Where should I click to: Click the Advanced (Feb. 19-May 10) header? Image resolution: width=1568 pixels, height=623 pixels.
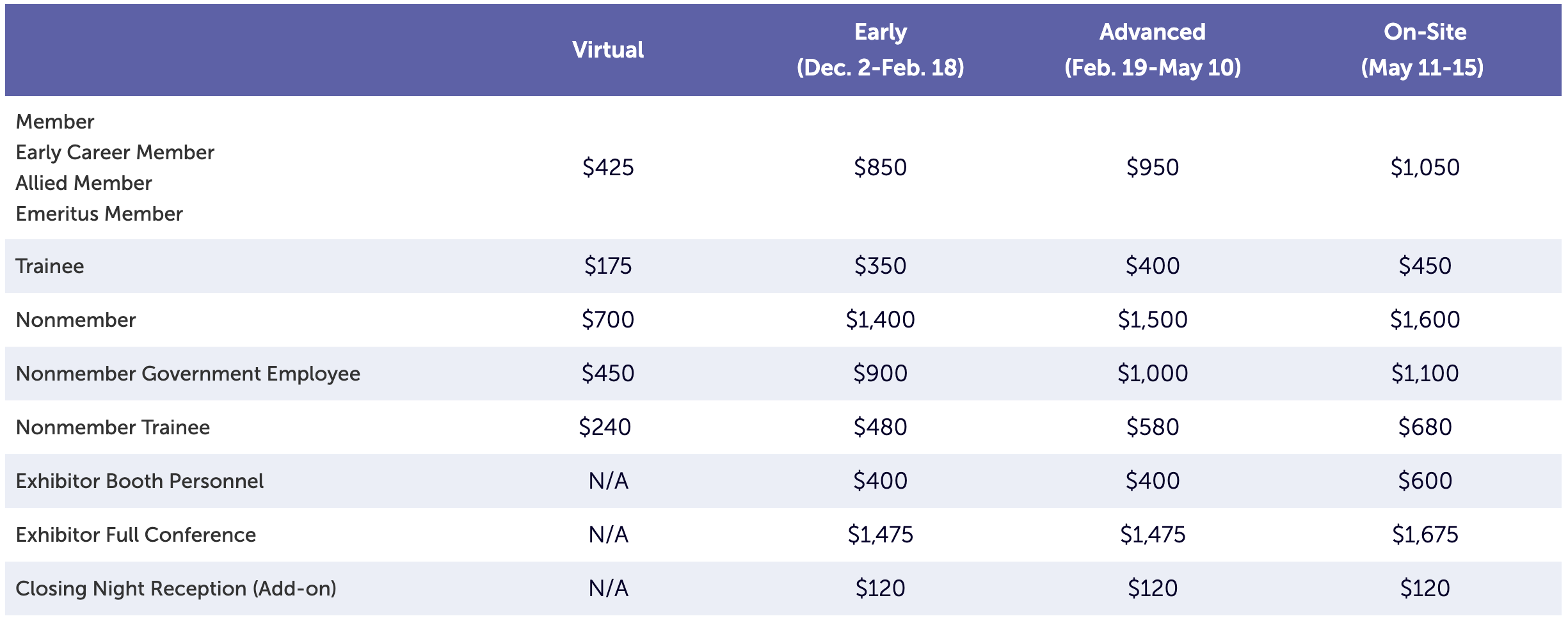1152,50
